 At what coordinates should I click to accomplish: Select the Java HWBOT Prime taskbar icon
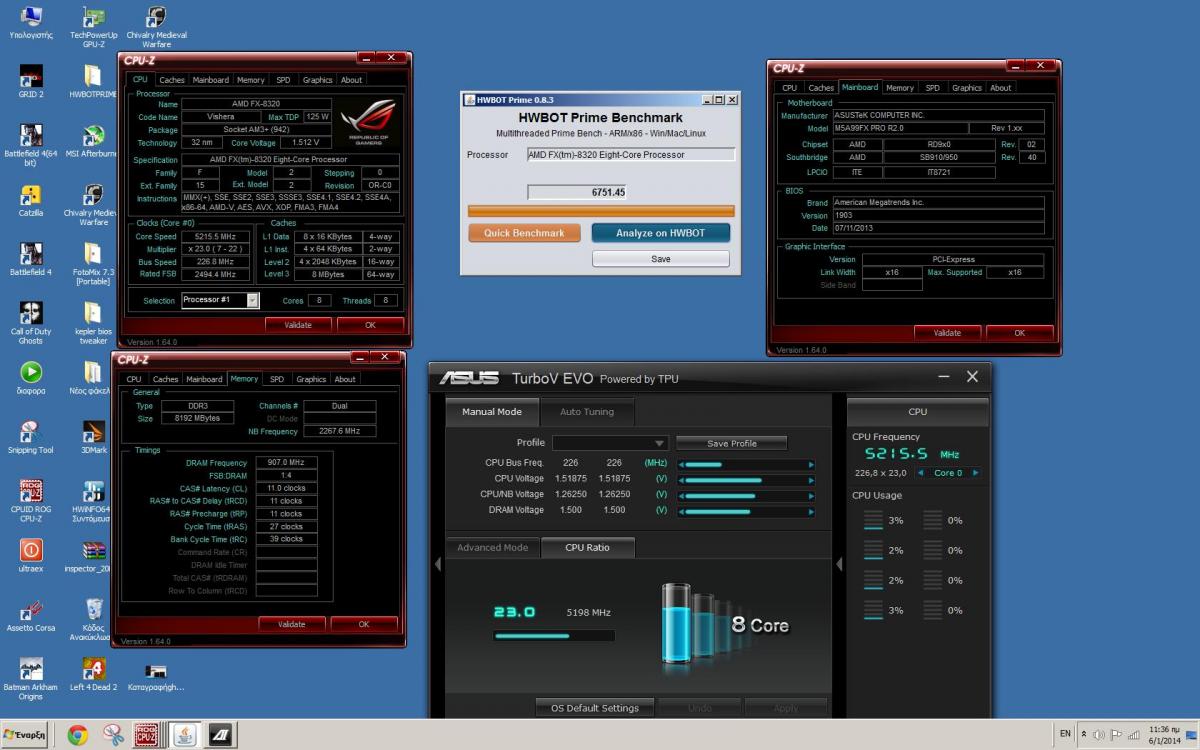tap(184, 735)
